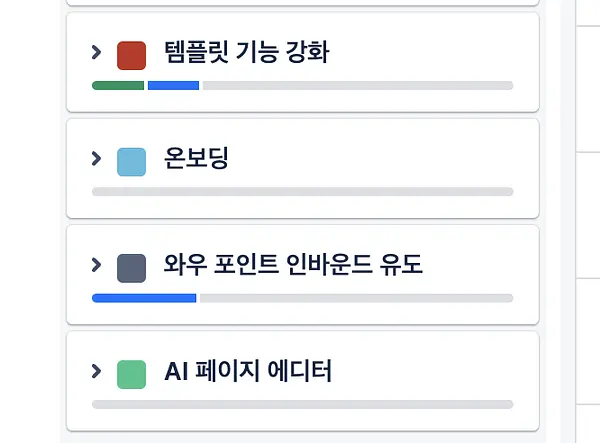The width and height of the screenshot is (600, 443).
Task: Open the 온보딩 epic title
Action: pos(196,158)
